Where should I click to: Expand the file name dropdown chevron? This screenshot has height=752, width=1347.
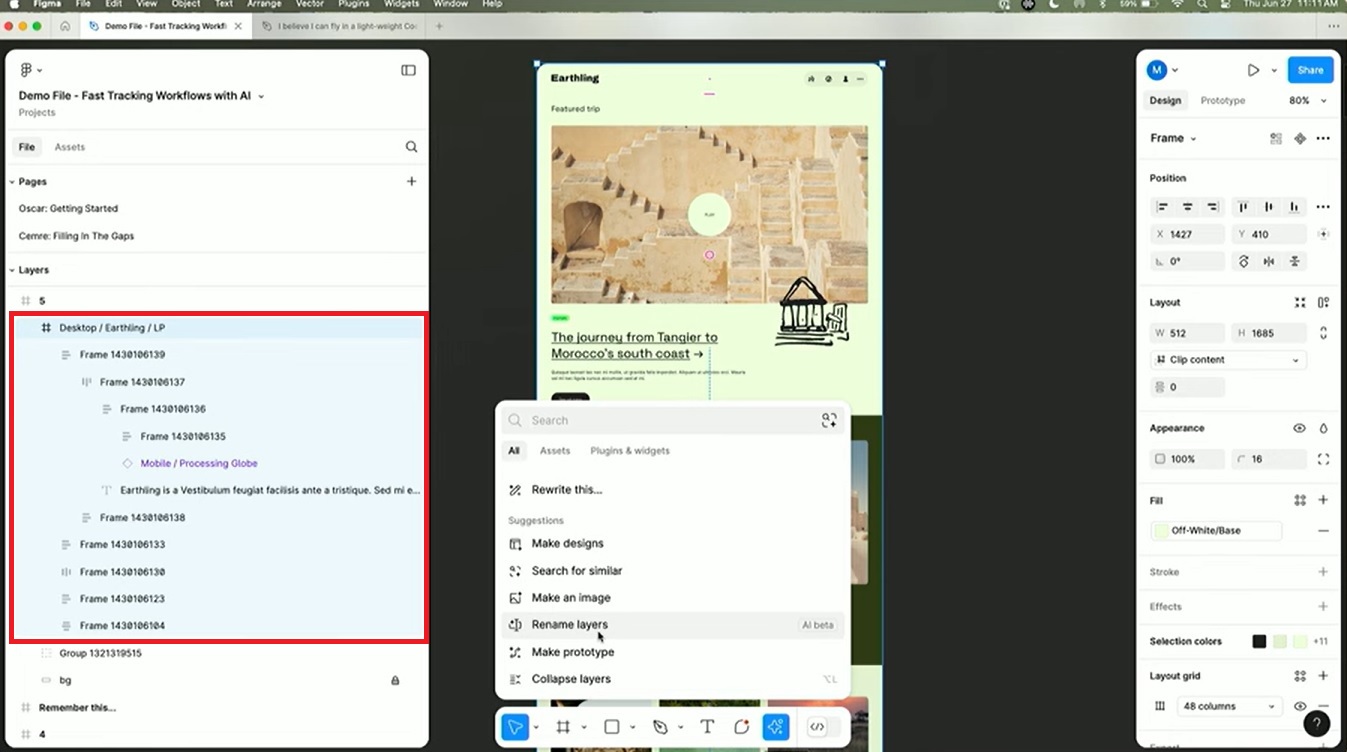tap(261, 96)
